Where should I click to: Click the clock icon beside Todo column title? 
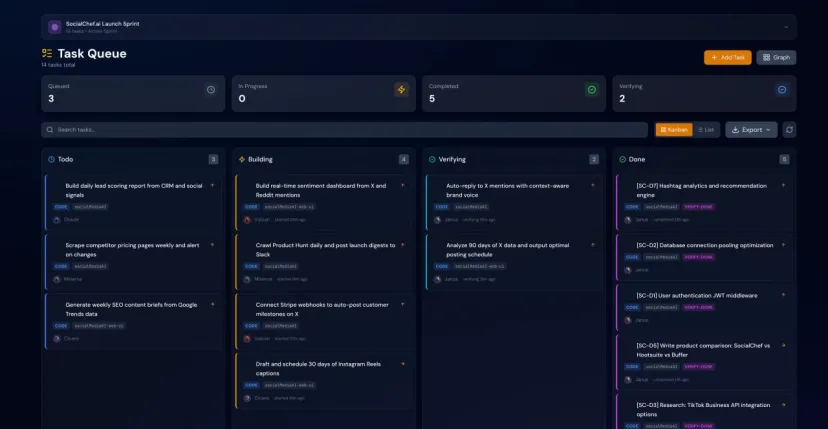[51, 159]
